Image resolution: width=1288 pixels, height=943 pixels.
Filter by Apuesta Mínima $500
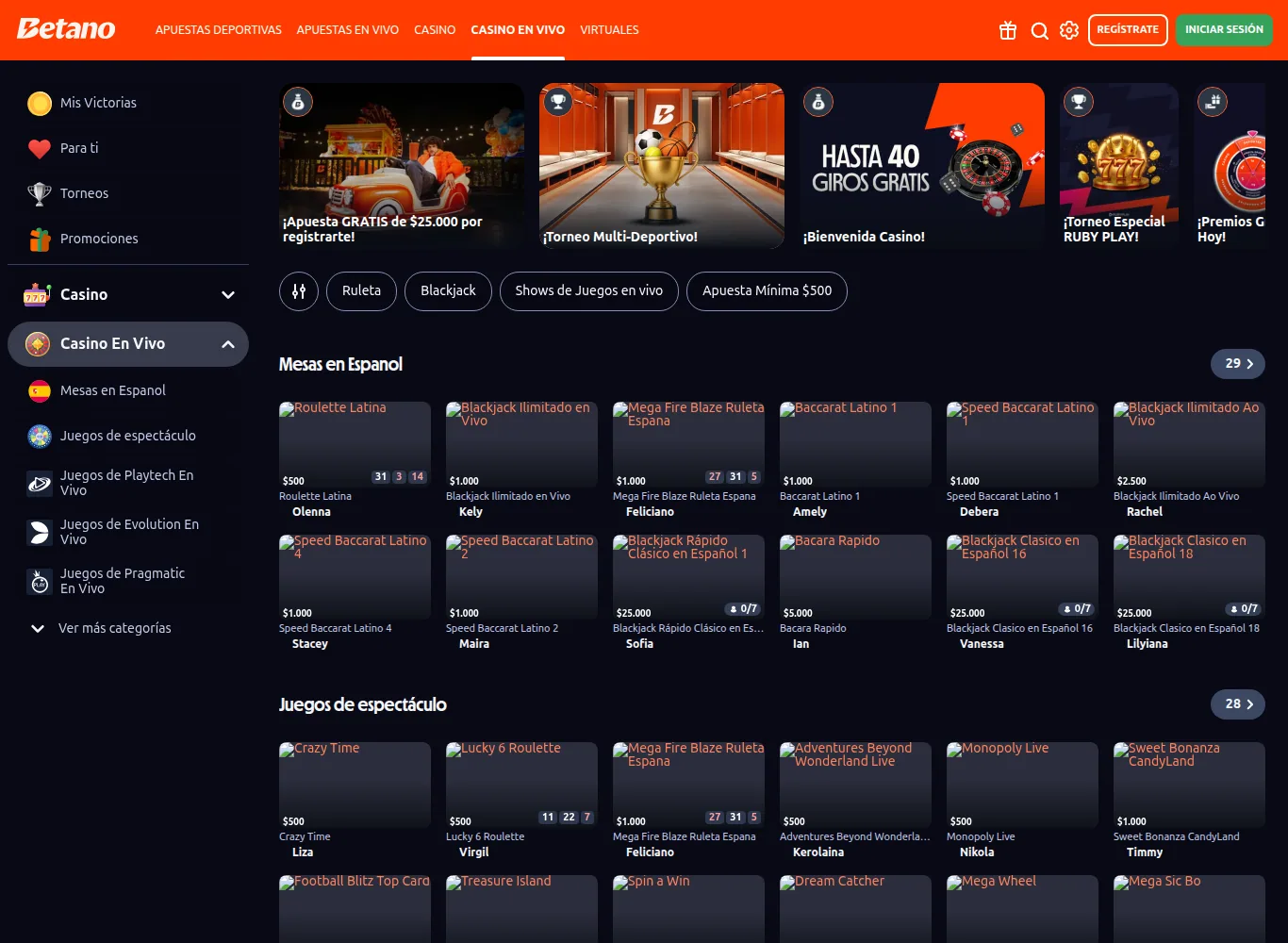point(768,290)
